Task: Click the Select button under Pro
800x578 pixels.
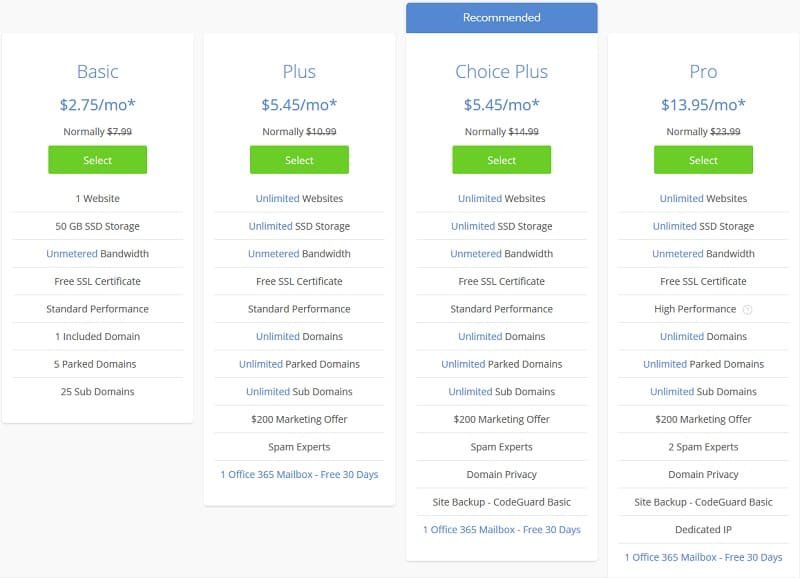Action: click(x=703, y=160)
